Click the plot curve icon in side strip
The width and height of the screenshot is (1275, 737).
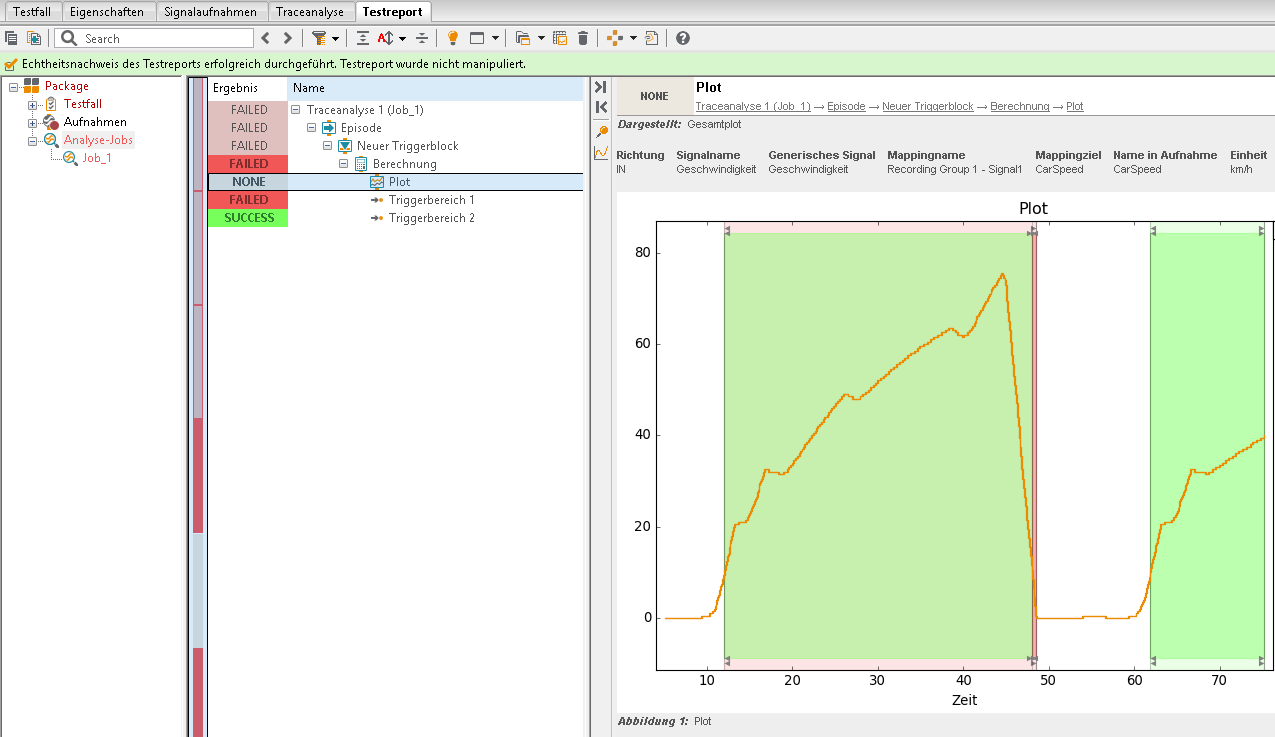click(x=601, y=153)
